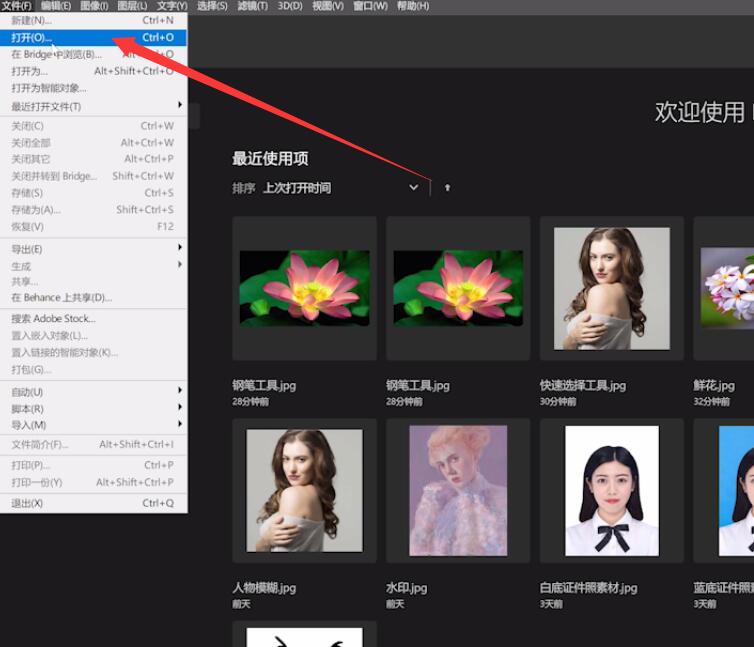Open first 钢笔工具.jpg lotus thumbnail
Screen dimensions: 754x647
pyautogui.click(x=304, y=288)
